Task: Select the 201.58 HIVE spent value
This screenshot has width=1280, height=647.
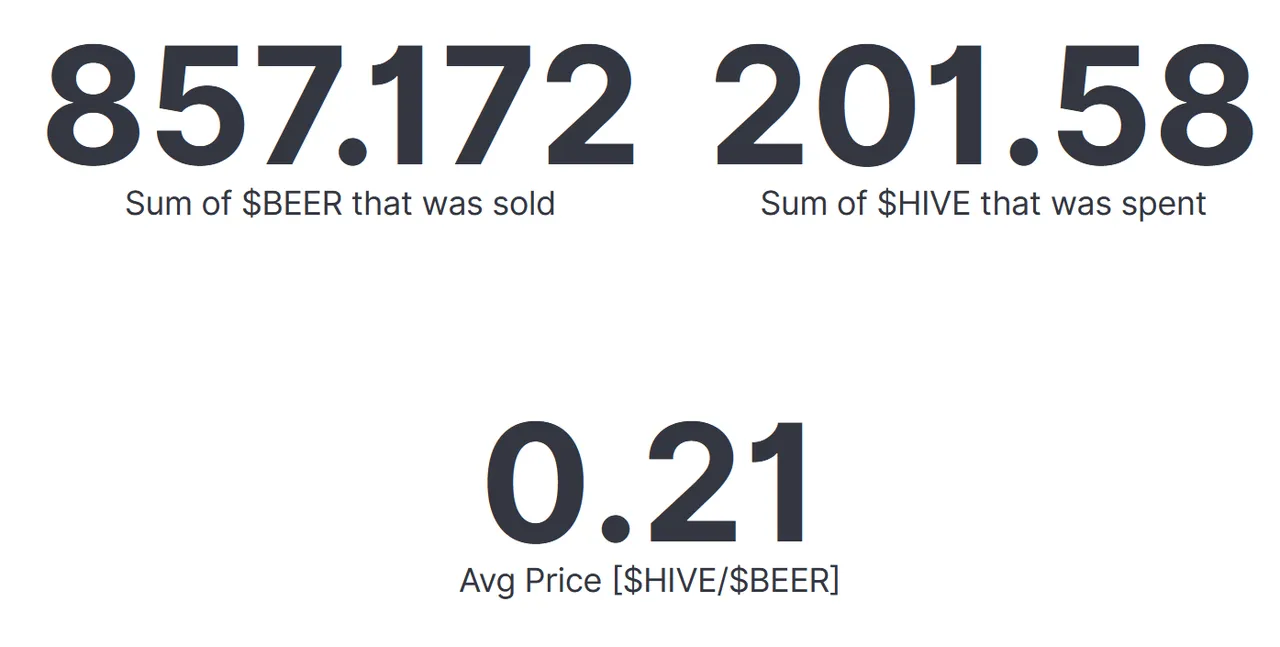Action: [x=983, y=106]
